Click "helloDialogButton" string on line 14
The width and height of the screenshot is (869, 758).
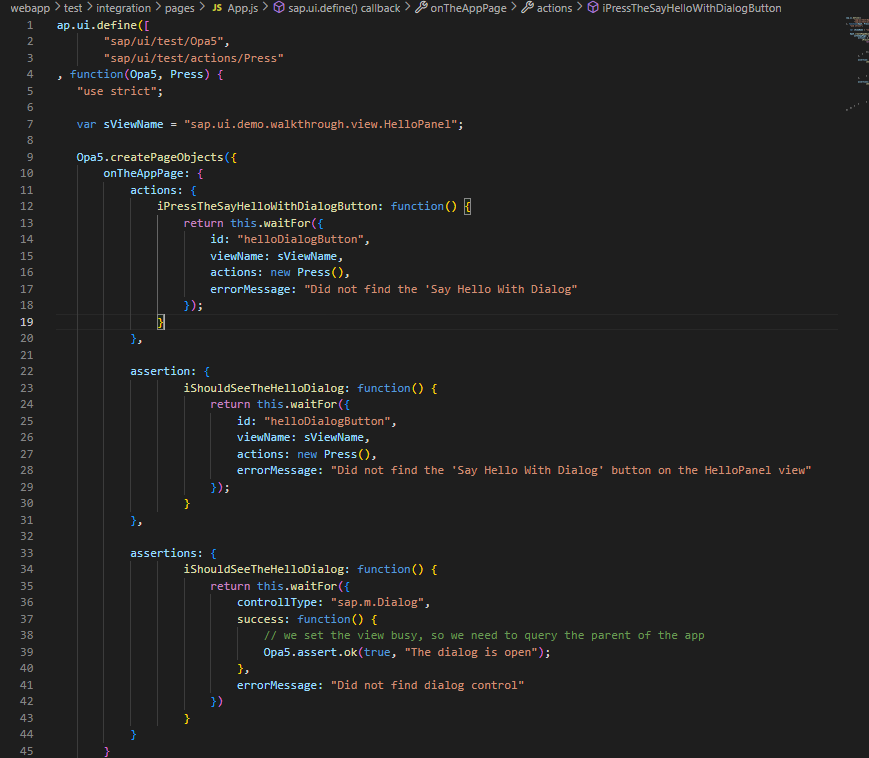(300, 239)
